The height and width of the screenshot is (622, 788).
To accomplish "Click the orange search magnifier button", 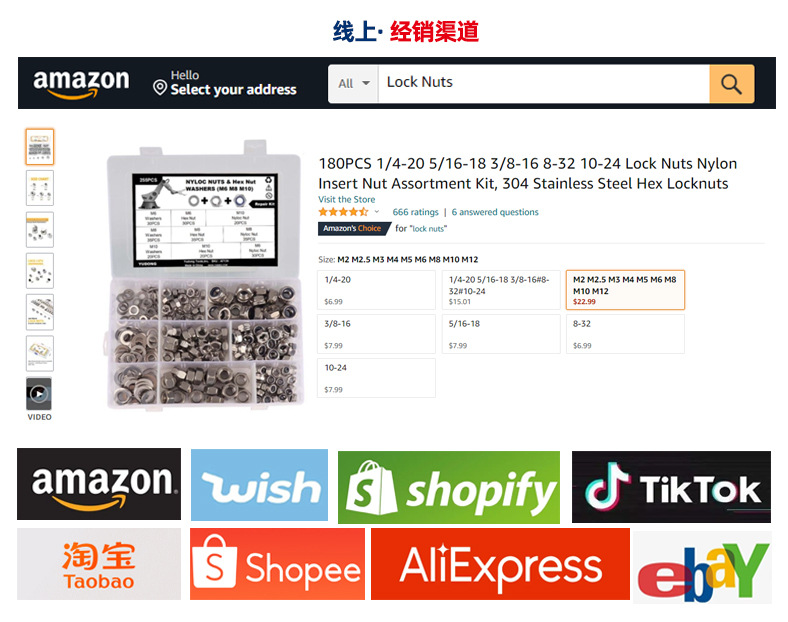I will point(731,84).
